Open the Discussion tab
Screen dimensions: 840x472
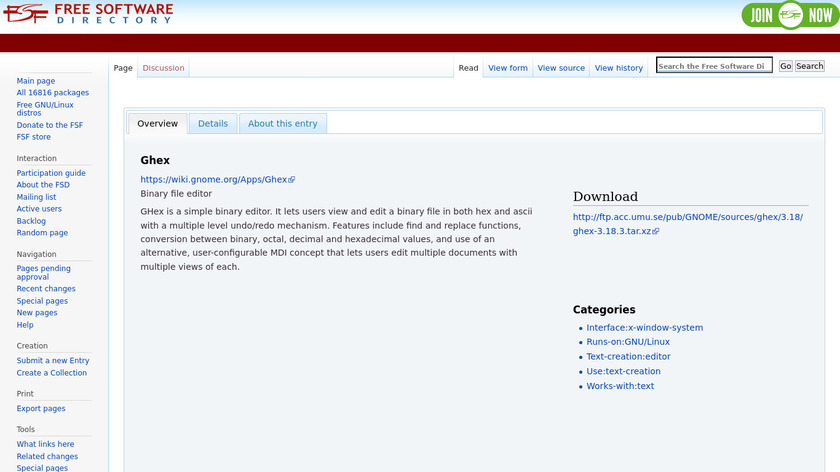pos(163,68)
